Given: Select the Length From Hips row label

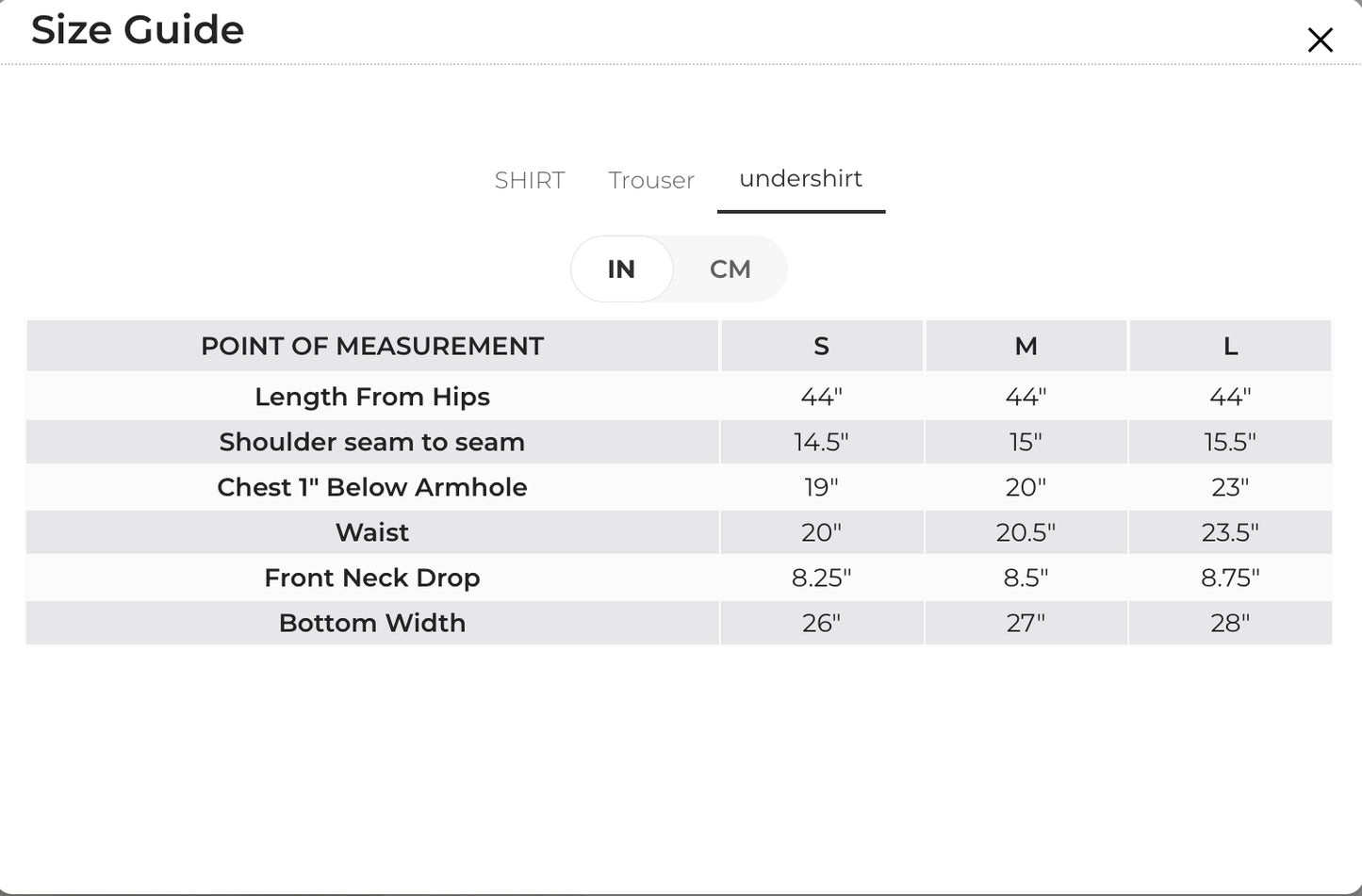Looking at the screenshot, I should 372,397.
